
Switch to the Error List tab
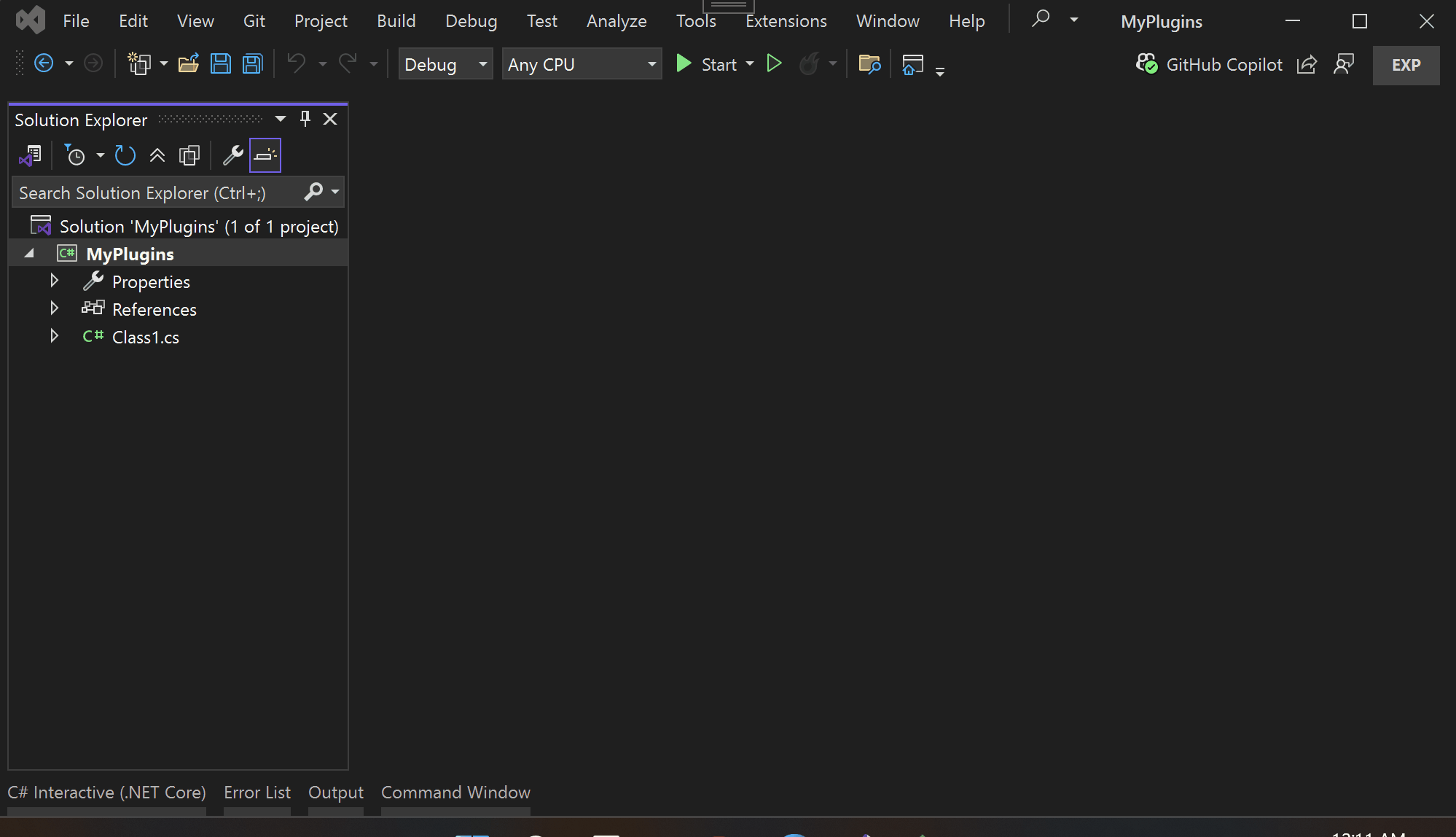(257, 792)
